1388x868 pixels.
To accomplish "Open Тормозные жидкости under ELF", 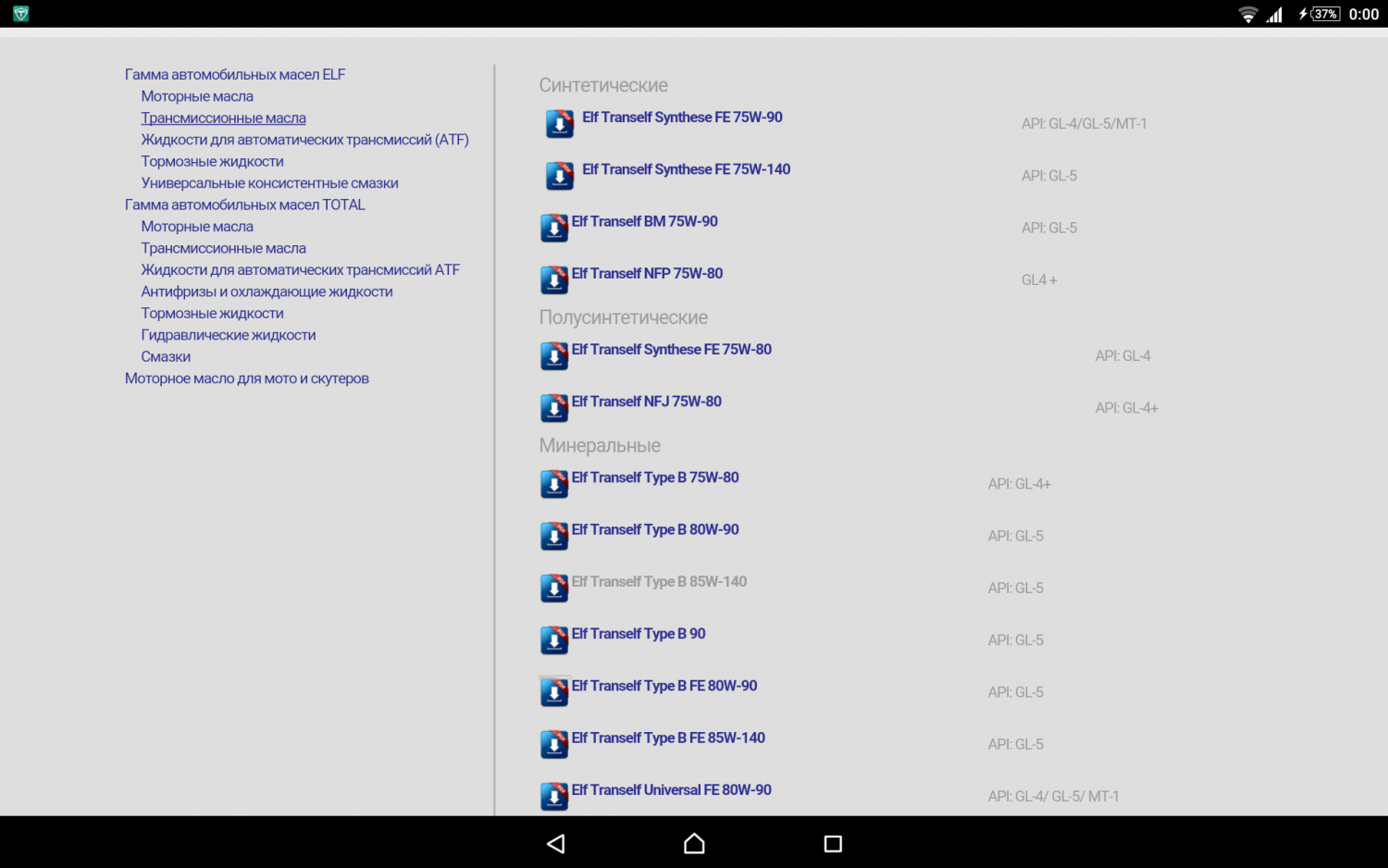I will coord(212,161).
